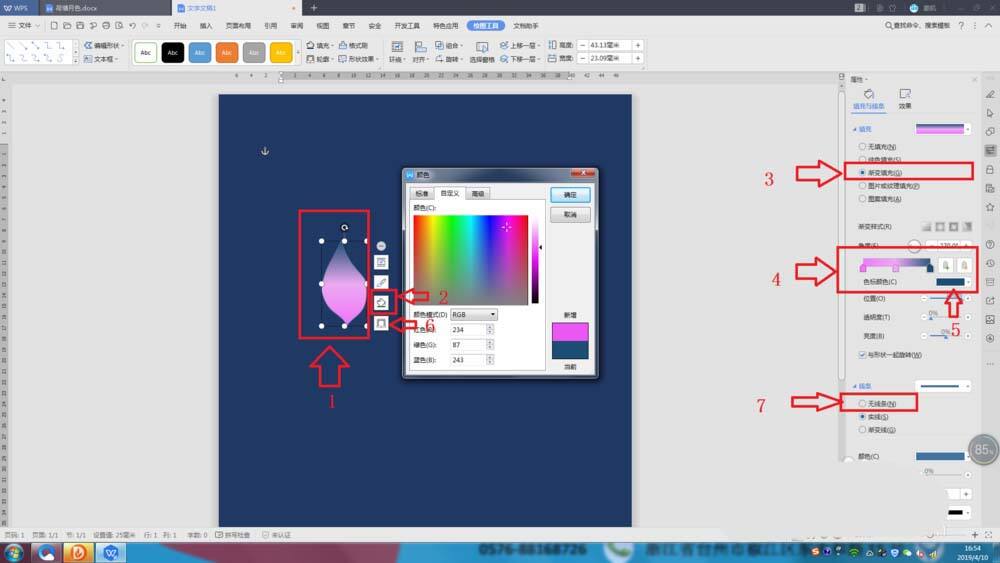
Task: Open the 绘图工具 drawing tools ribbon tab
Action: tap(486, 26)
